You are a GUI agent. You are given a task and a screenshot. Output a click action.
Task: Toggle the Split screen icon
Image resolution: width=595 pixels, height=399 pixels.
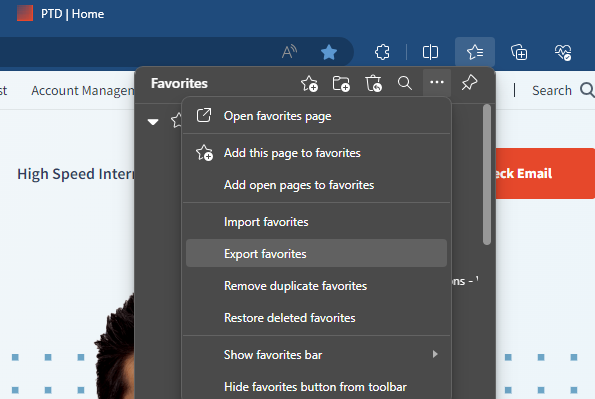(x=430, y=52)
